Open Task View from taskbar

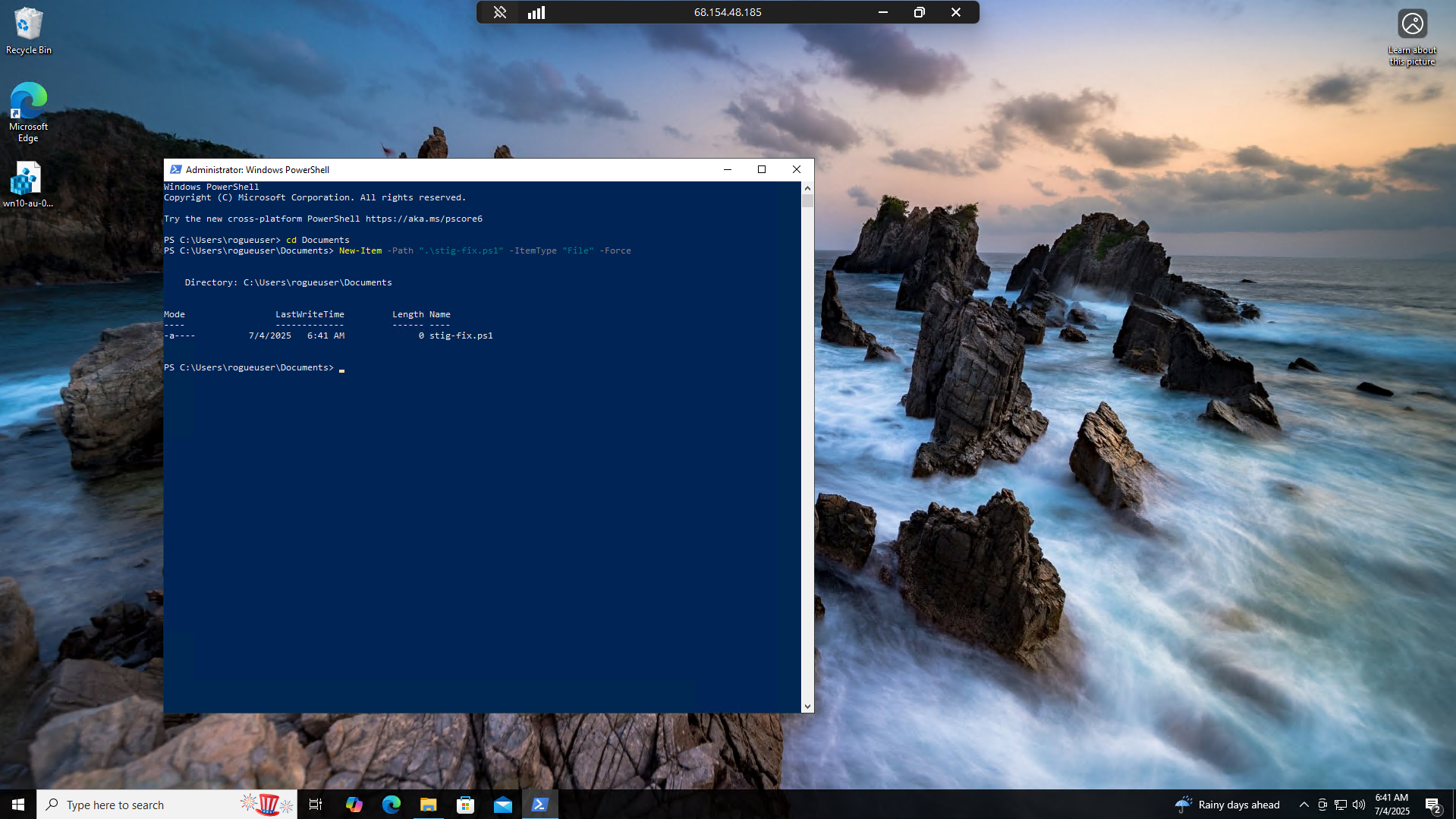click(x=316, y=805)
